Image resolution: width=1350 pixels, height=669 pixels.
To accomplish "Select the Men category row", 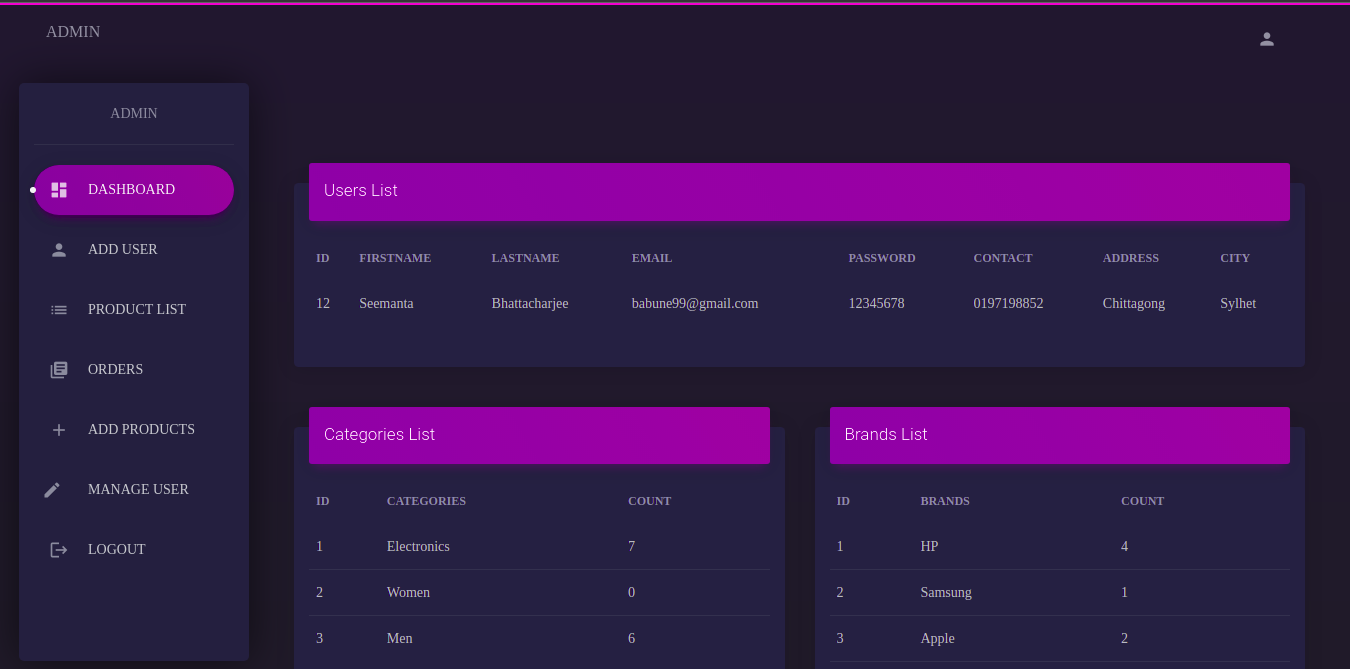I will [539, 639].
